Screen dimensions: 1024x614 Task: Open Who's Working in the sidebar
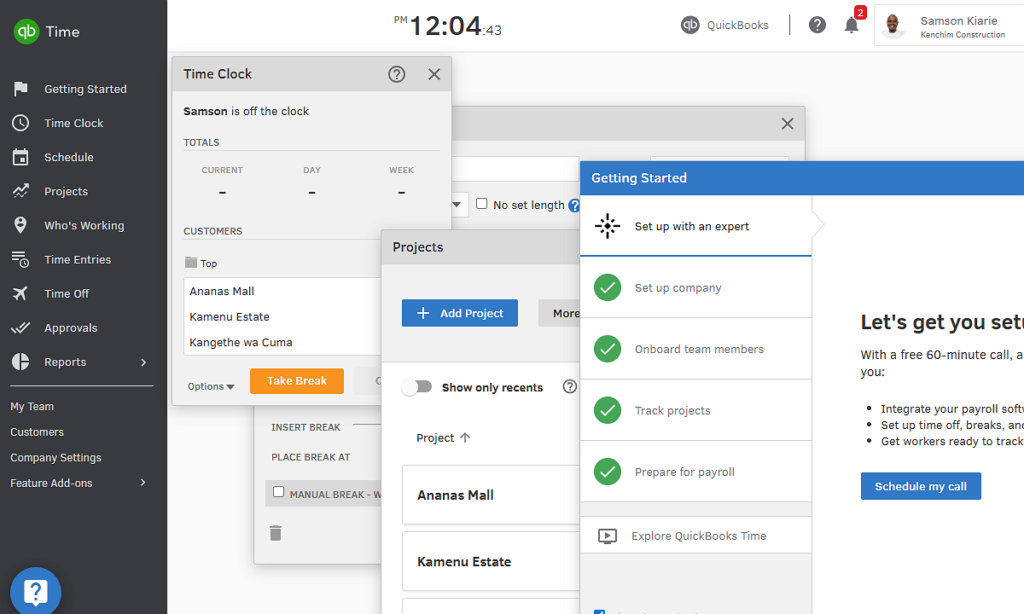tap(83, 225)
